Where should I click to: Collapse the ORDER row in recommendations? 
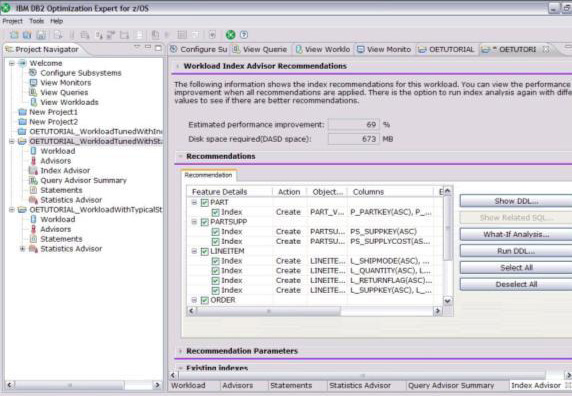point(194,300)
